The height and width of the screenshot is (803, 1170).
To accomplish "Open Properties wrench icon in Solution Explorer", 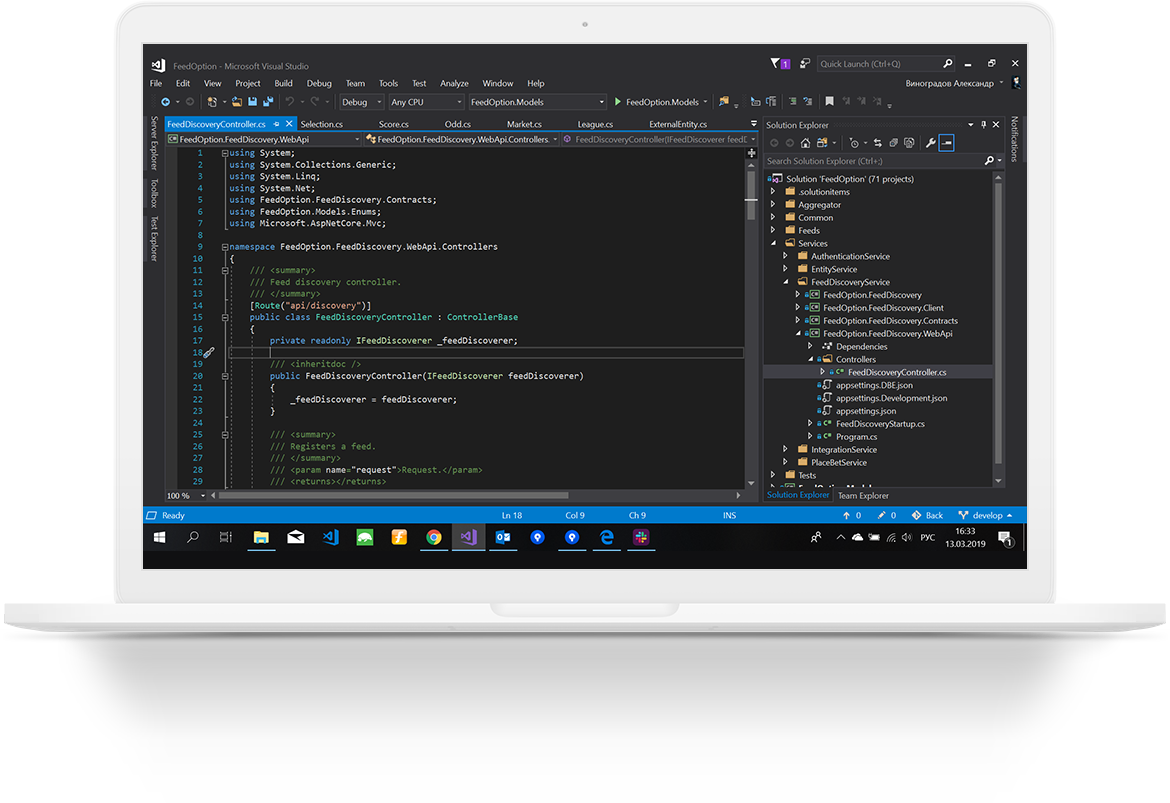I will point(930,143).
